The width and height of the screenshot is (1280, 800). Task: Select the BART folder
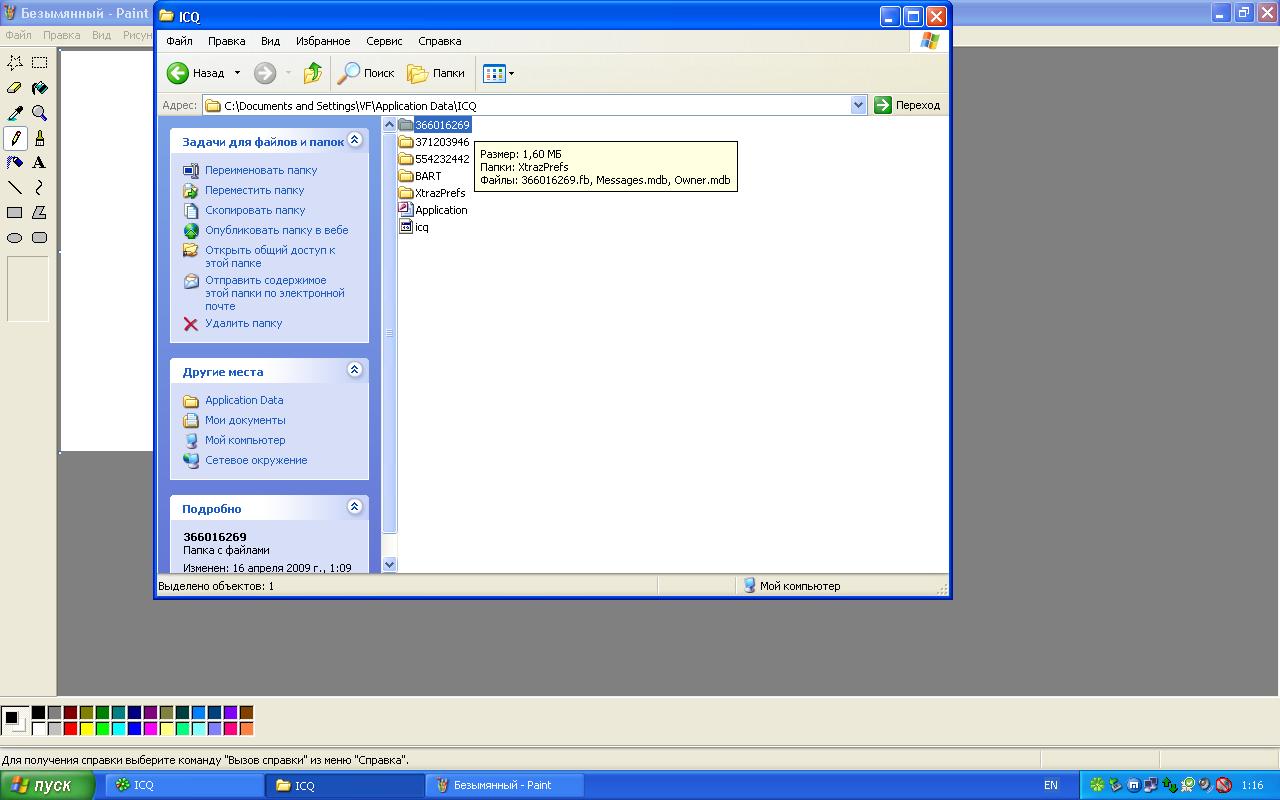(420, 176)
